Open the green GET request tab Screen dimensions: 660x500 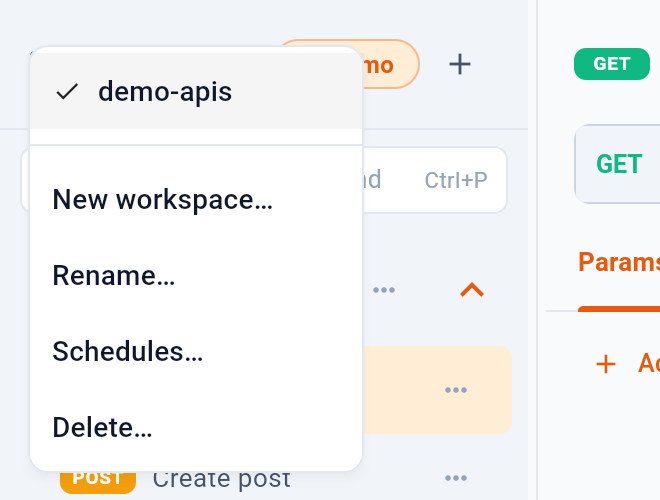[612, 64]
